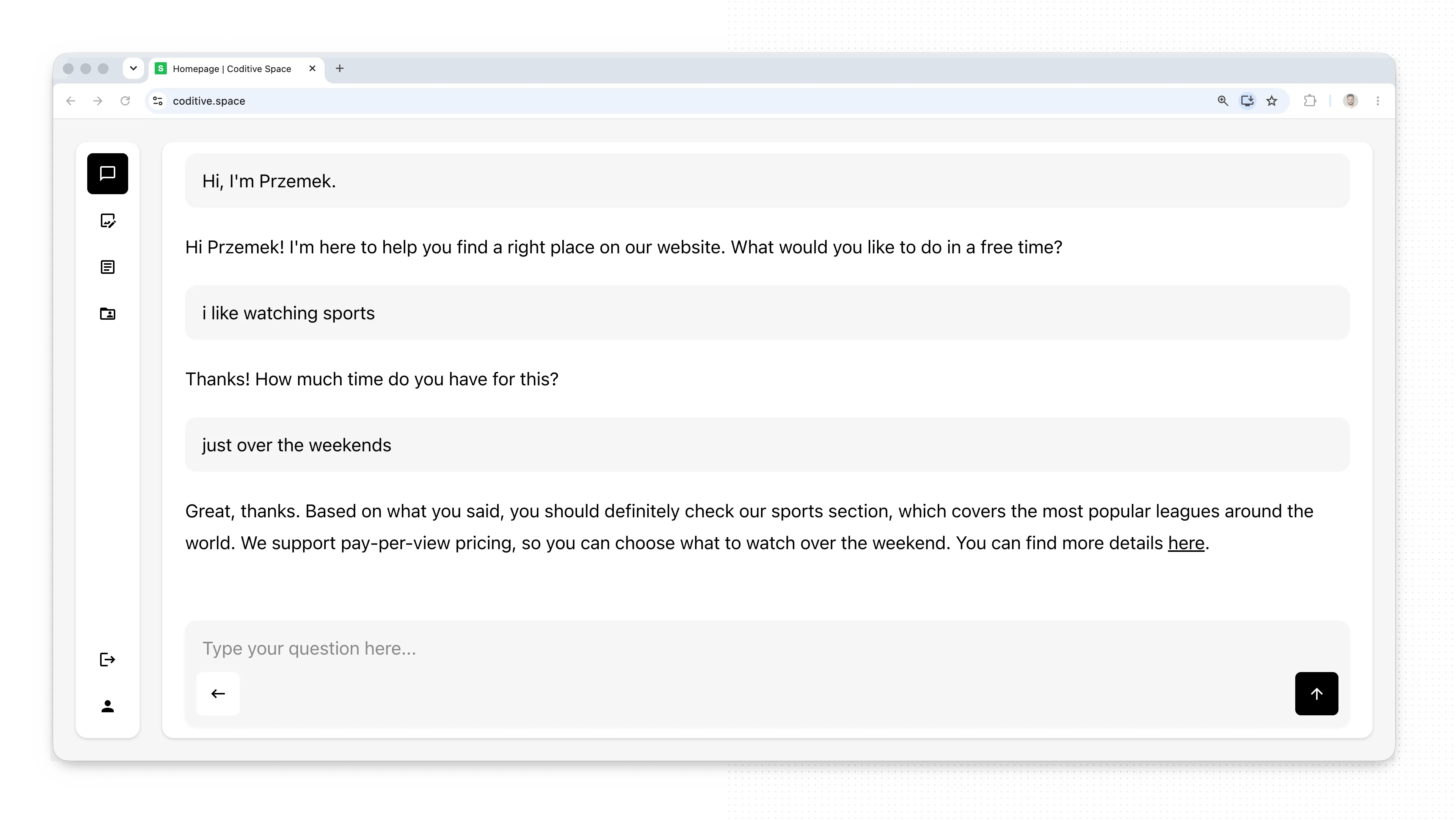This screenshot has height=820, width=1456.
Task: Click the 'Hi, I'm Przemek.' message
Action: [x=767, y=181]
